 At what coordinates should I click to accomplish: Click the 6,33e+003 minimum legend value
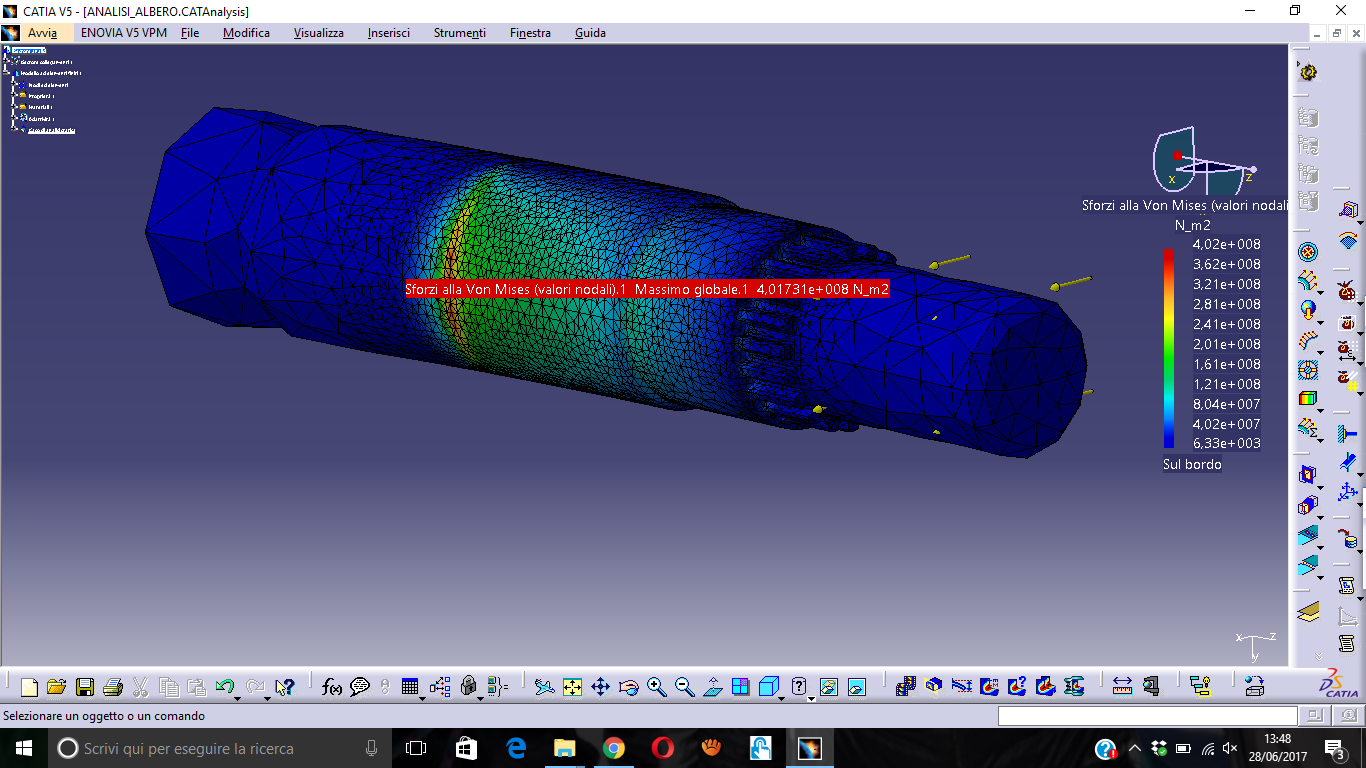pos(1226,443)
